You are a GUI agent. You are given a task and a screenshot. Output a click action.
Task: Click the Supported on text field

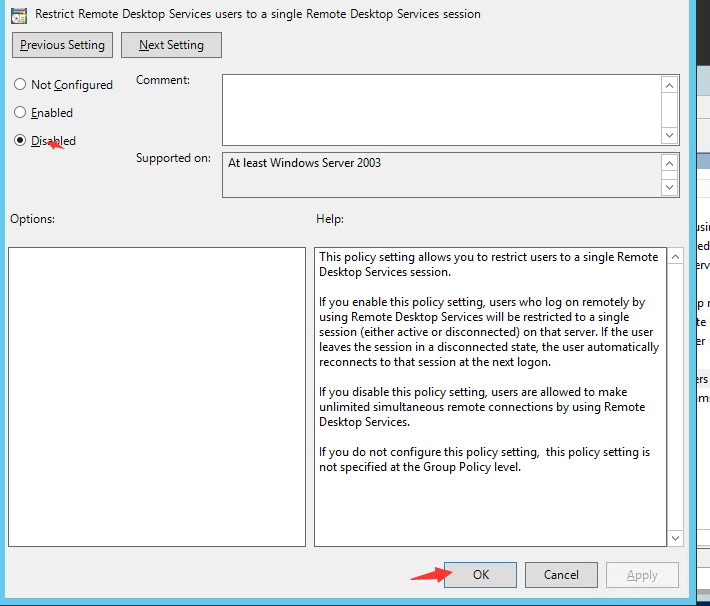pos(440,174)
